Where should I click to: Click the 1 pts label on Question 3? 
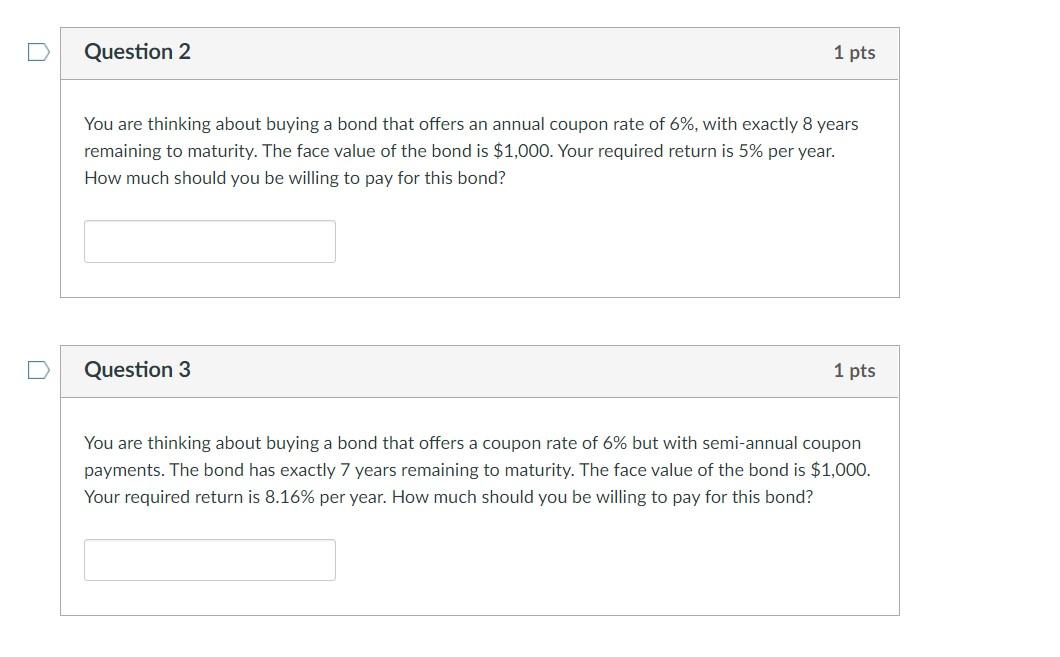(854, 370)
